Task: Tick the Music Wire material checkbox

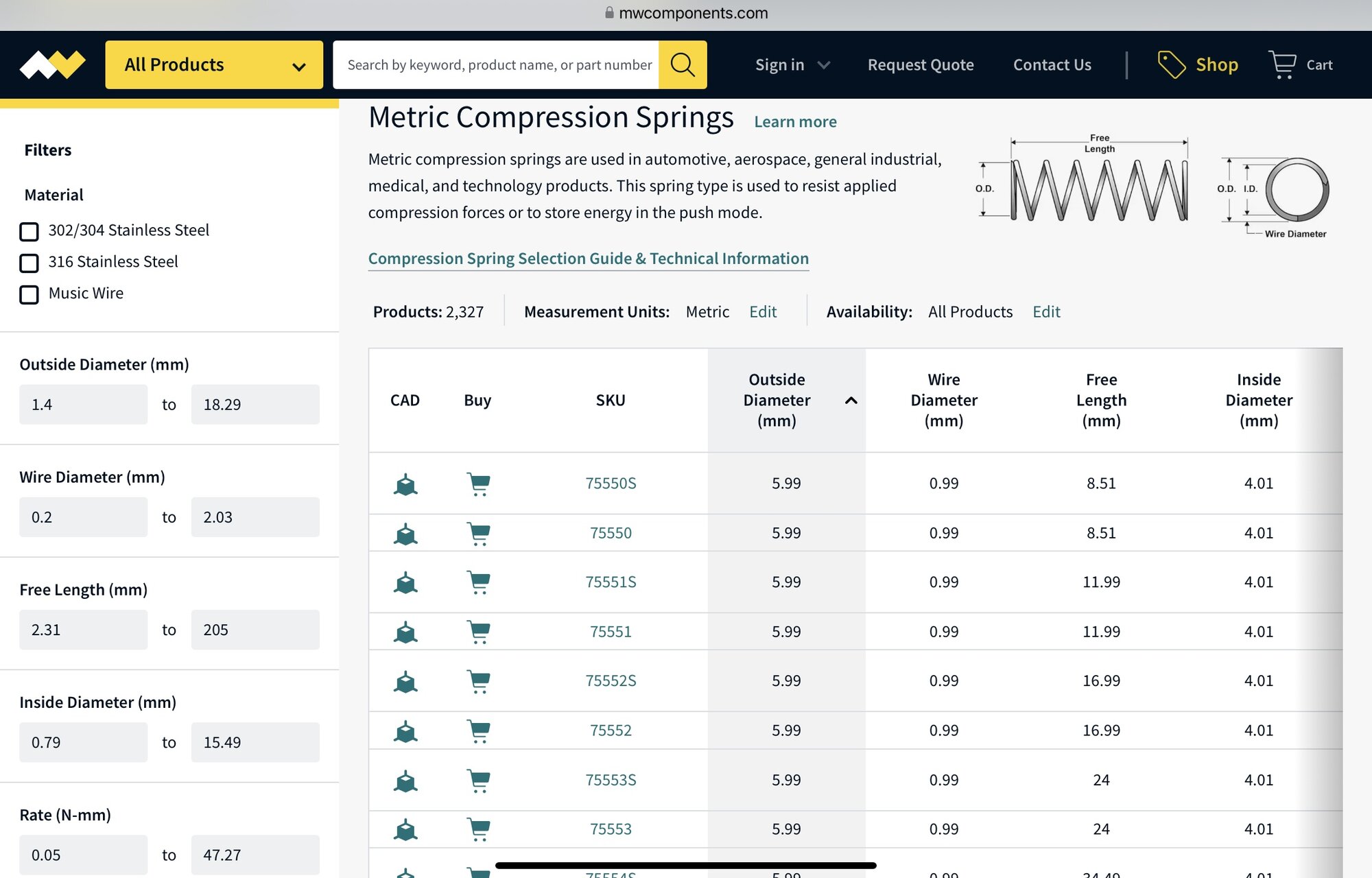Action: pyautogui.click(x=29, y=294)
